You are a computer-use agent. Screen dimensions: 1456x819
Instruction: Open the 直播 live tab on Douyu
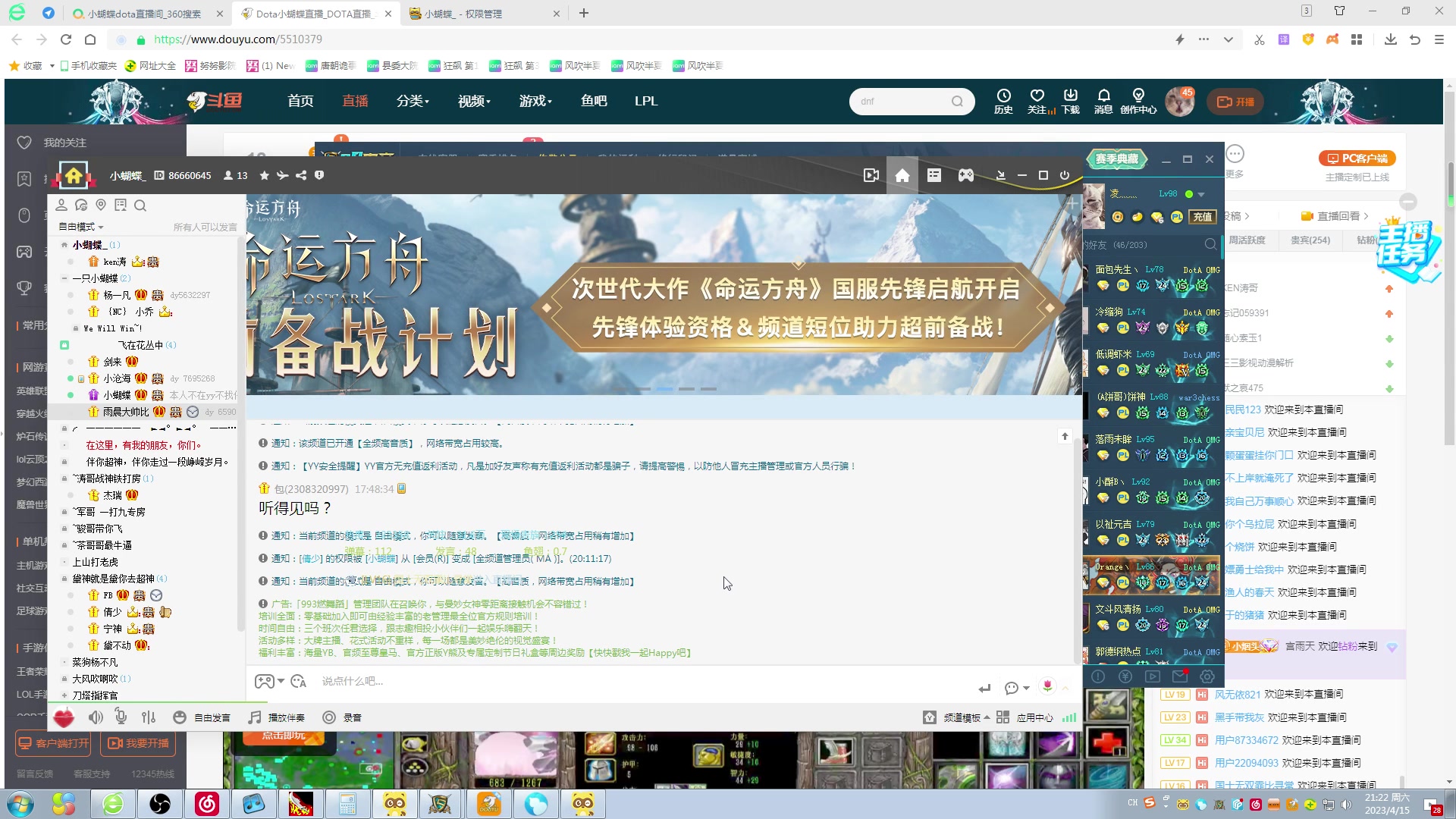point(355,101)
